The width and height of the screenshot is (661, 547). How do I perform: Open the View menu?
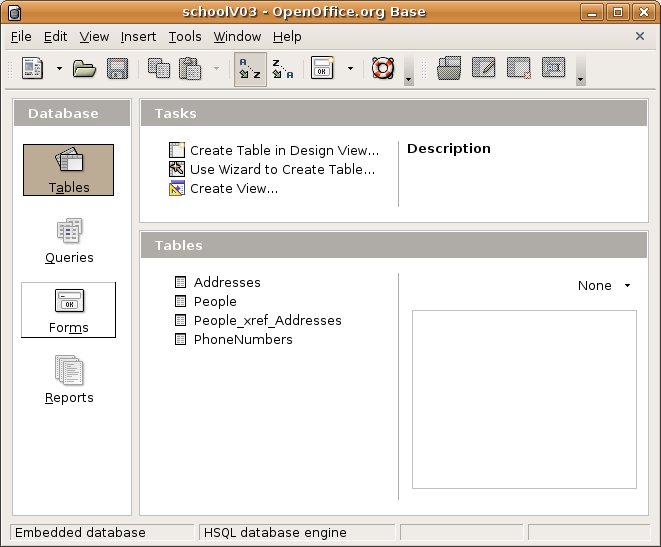[x=94, y=37]
